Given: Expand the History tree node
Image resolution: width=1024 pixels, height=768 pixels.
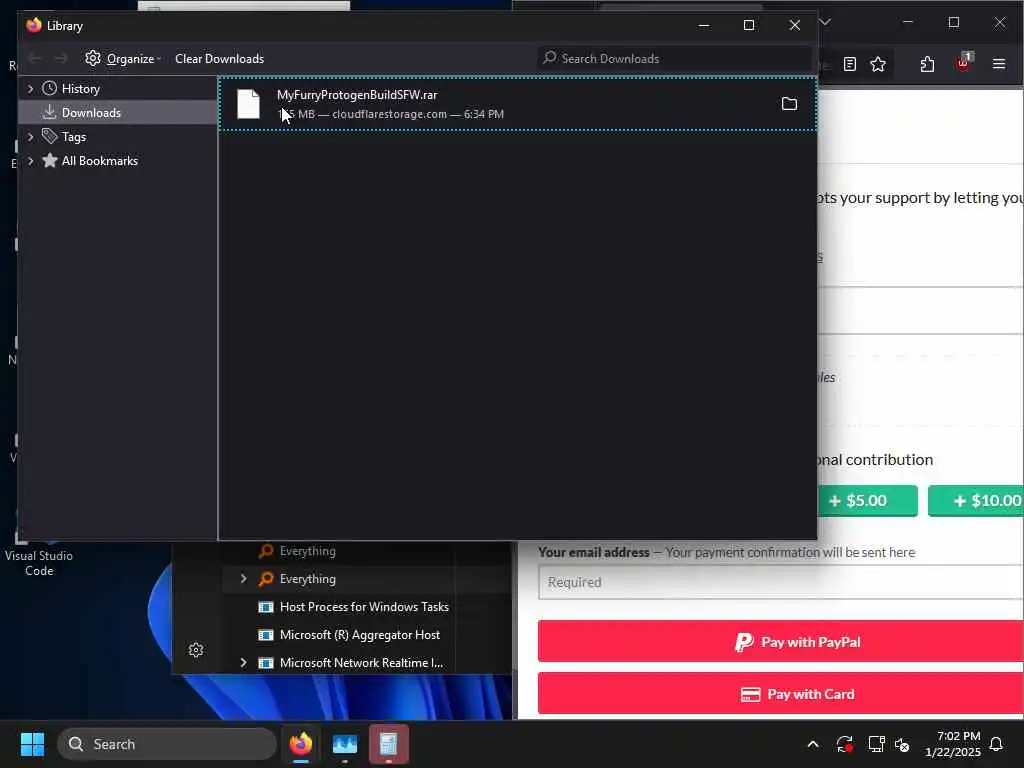Looking at the screenshot, I should 30,89.
